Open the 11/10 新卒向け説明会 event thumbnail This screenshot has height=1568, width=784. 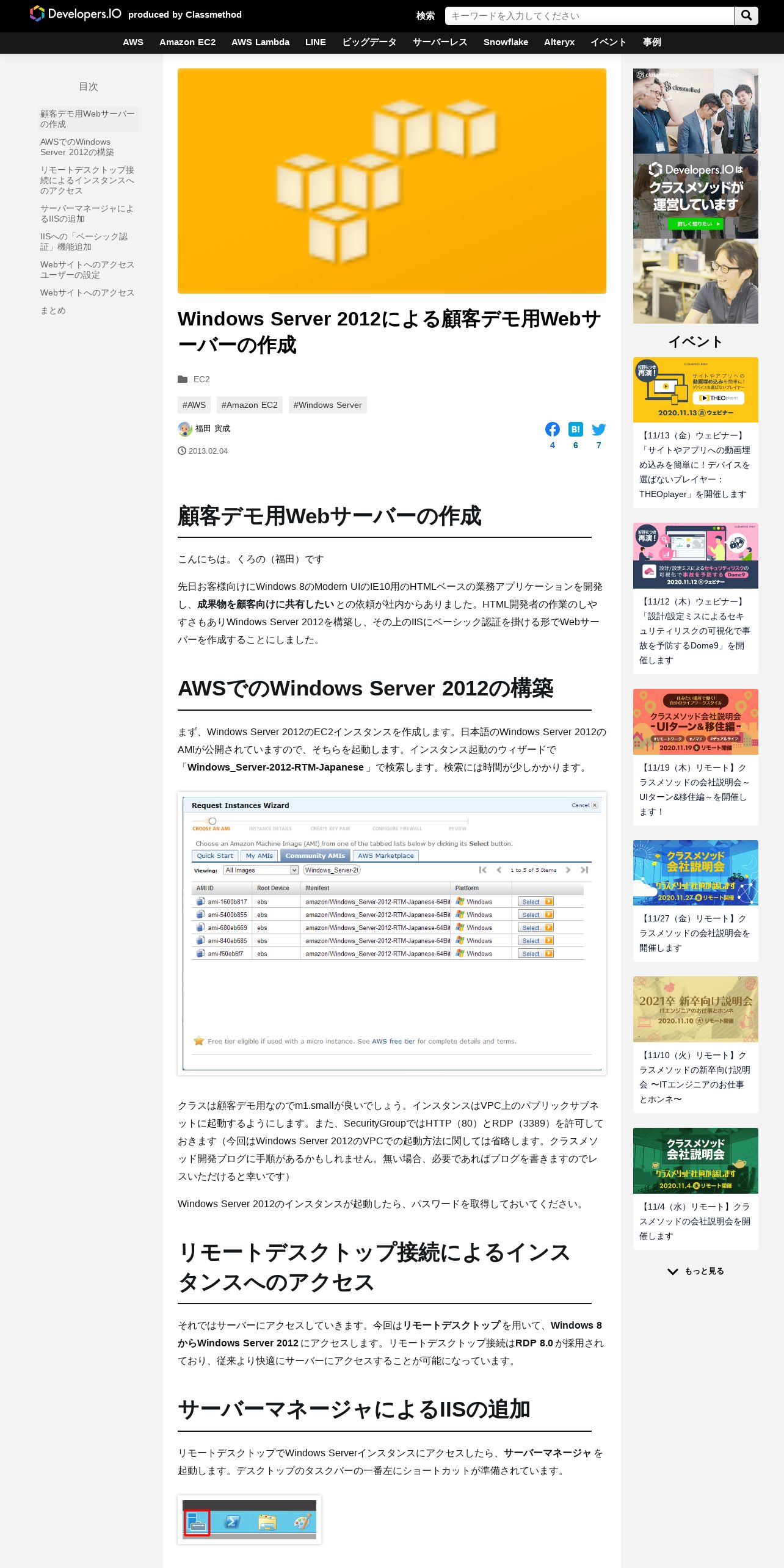pyautogui.click(x=695, y=1009)
